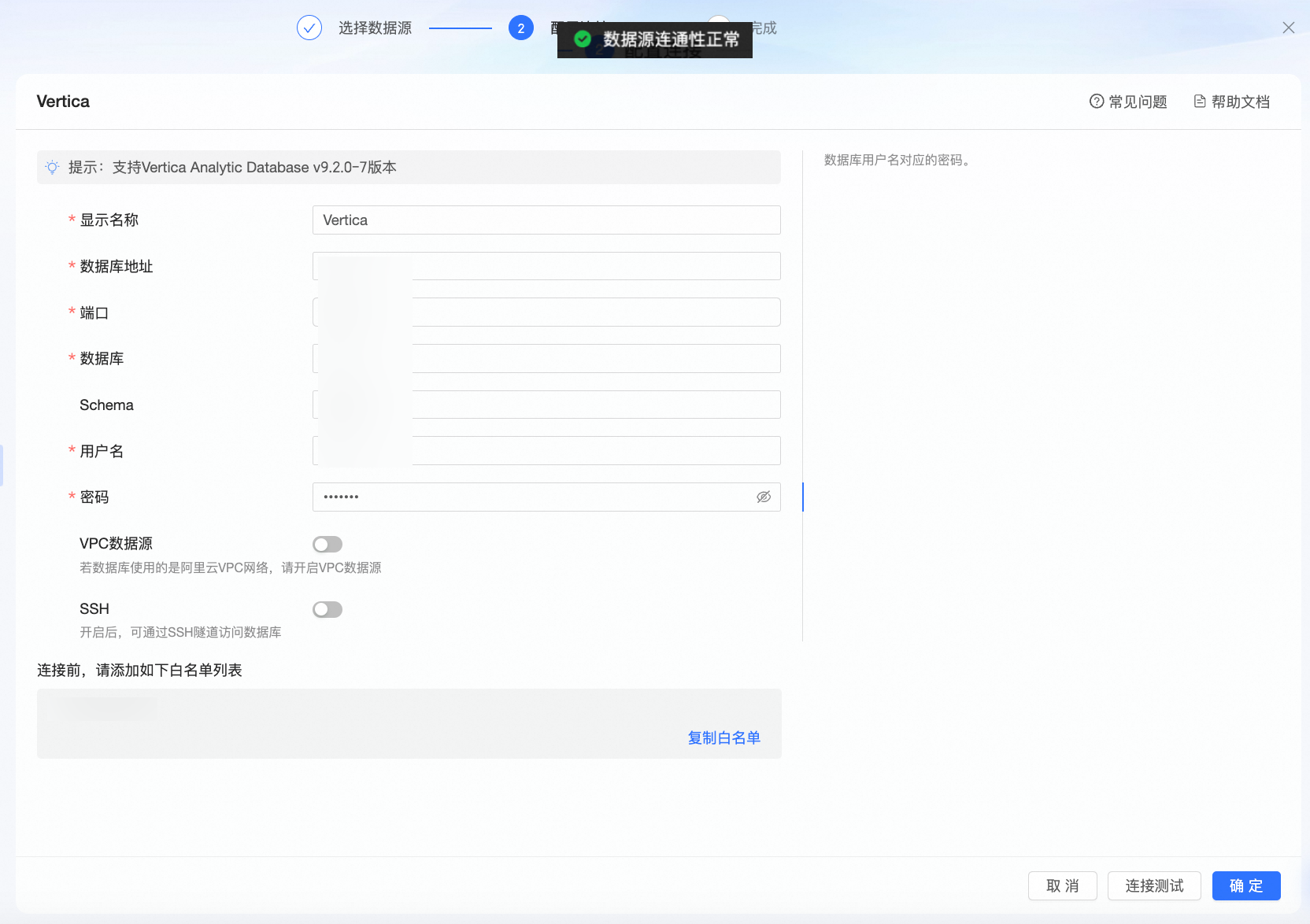
Task: Click the 若数据库使用的是阿里云VPC网络 hint text
Action: coord(231,567)
